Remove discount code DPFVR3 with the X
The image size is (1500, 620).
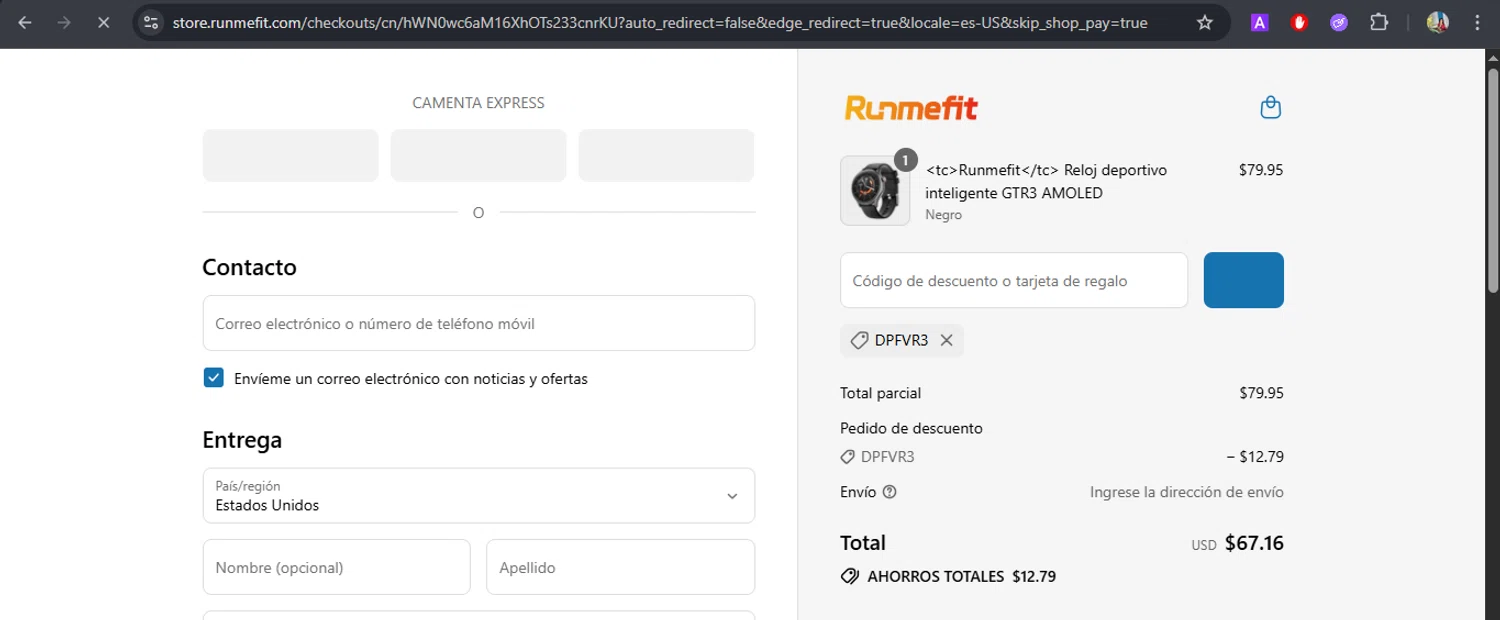946,340
